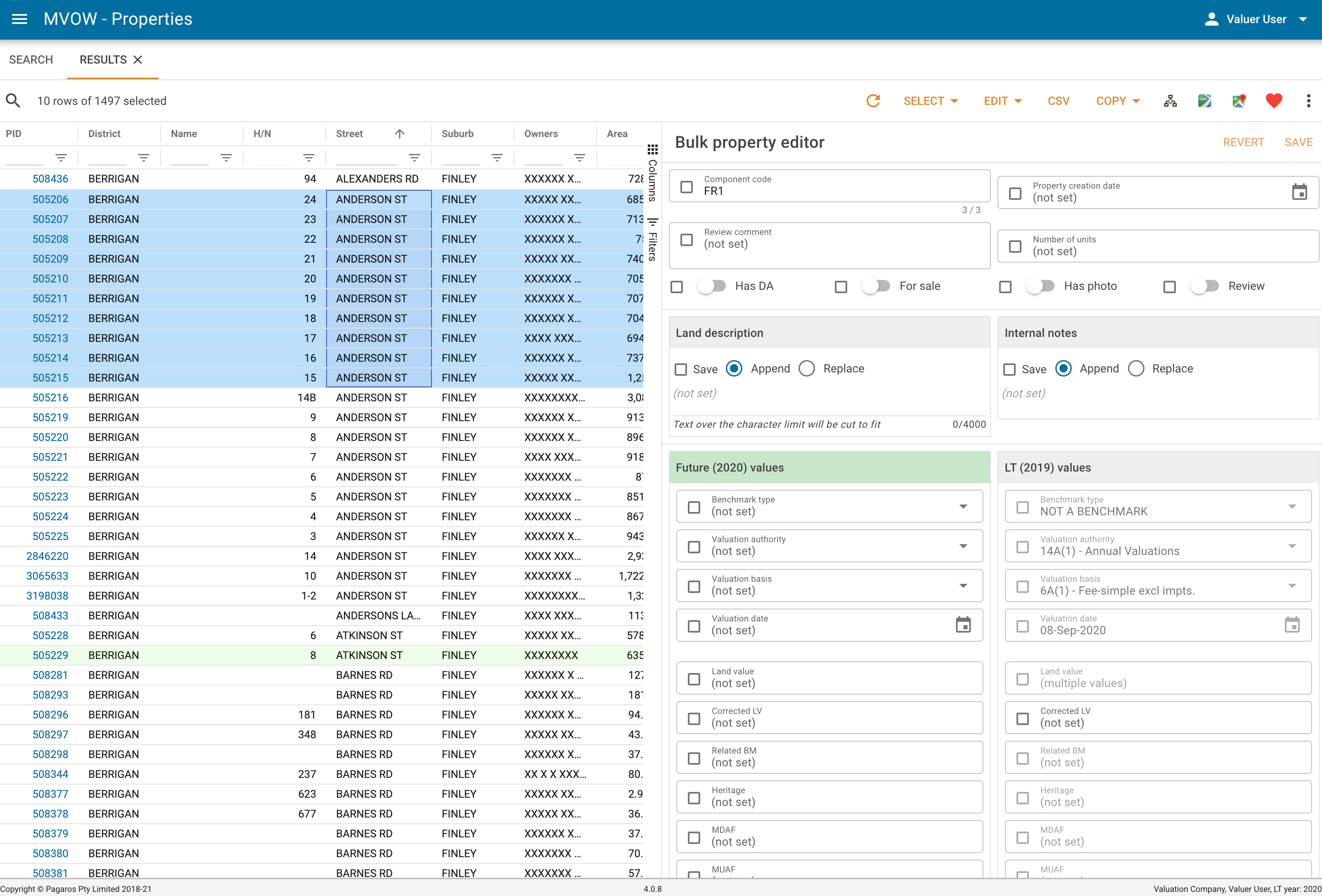
Task: Tick Future Land value checkbox
Action: pos(694,679)
